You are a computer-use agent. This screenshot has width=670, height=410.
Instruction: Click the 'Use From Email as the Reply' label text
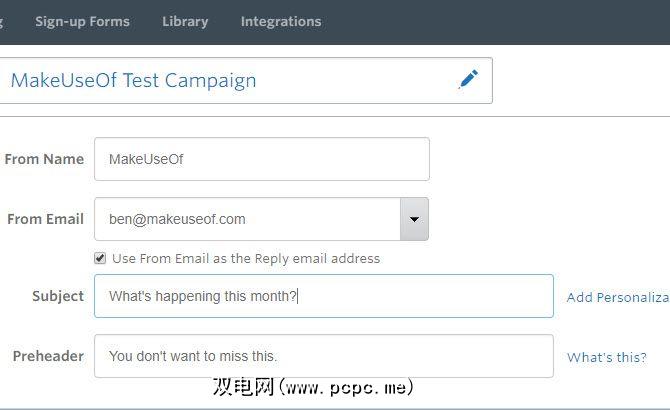[x=246, y=258]
